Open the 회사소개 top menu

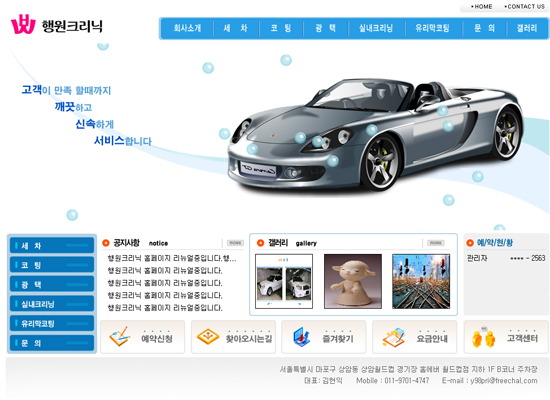[x=187, y=28]
